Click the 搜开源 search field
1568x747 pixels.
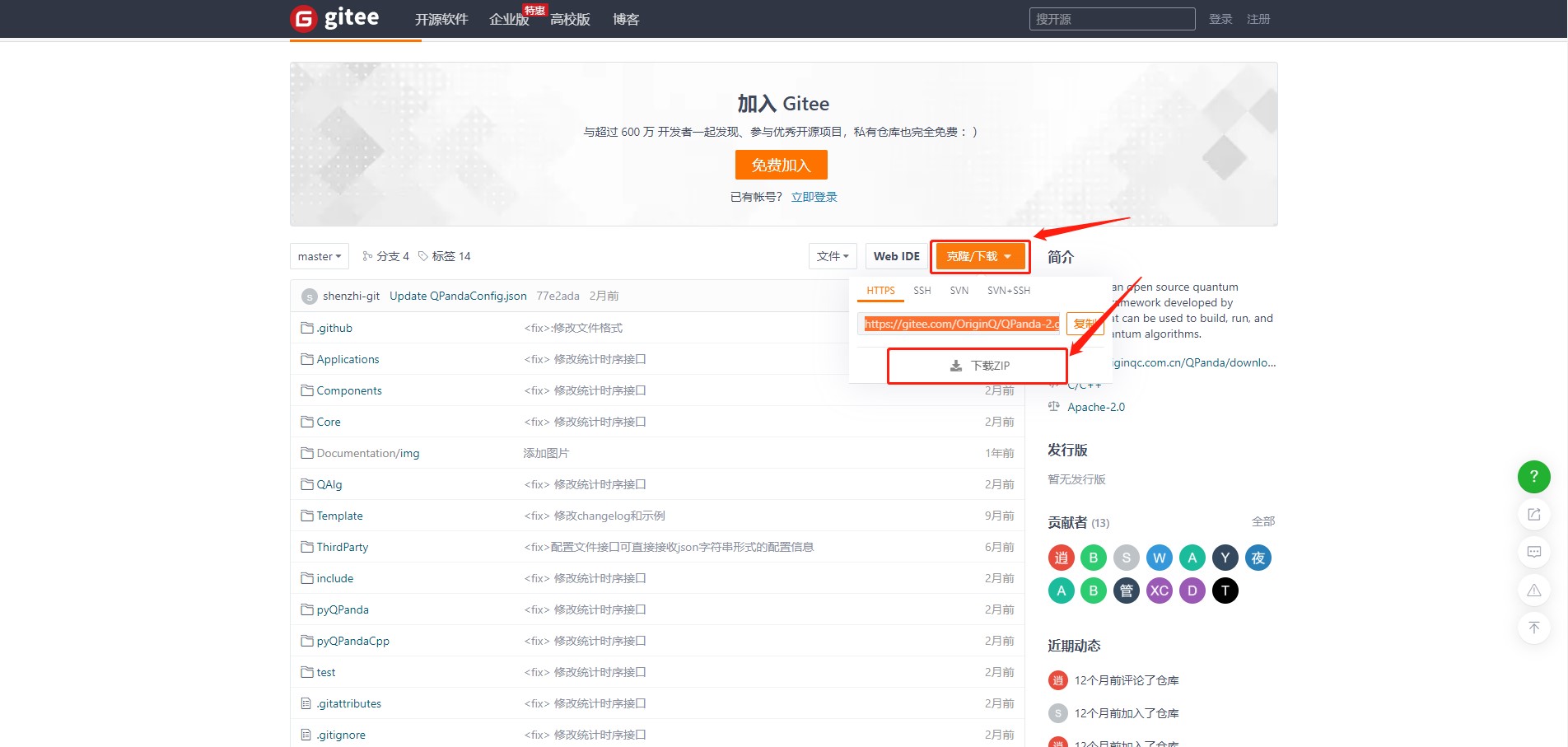[x=1112, y=19]
